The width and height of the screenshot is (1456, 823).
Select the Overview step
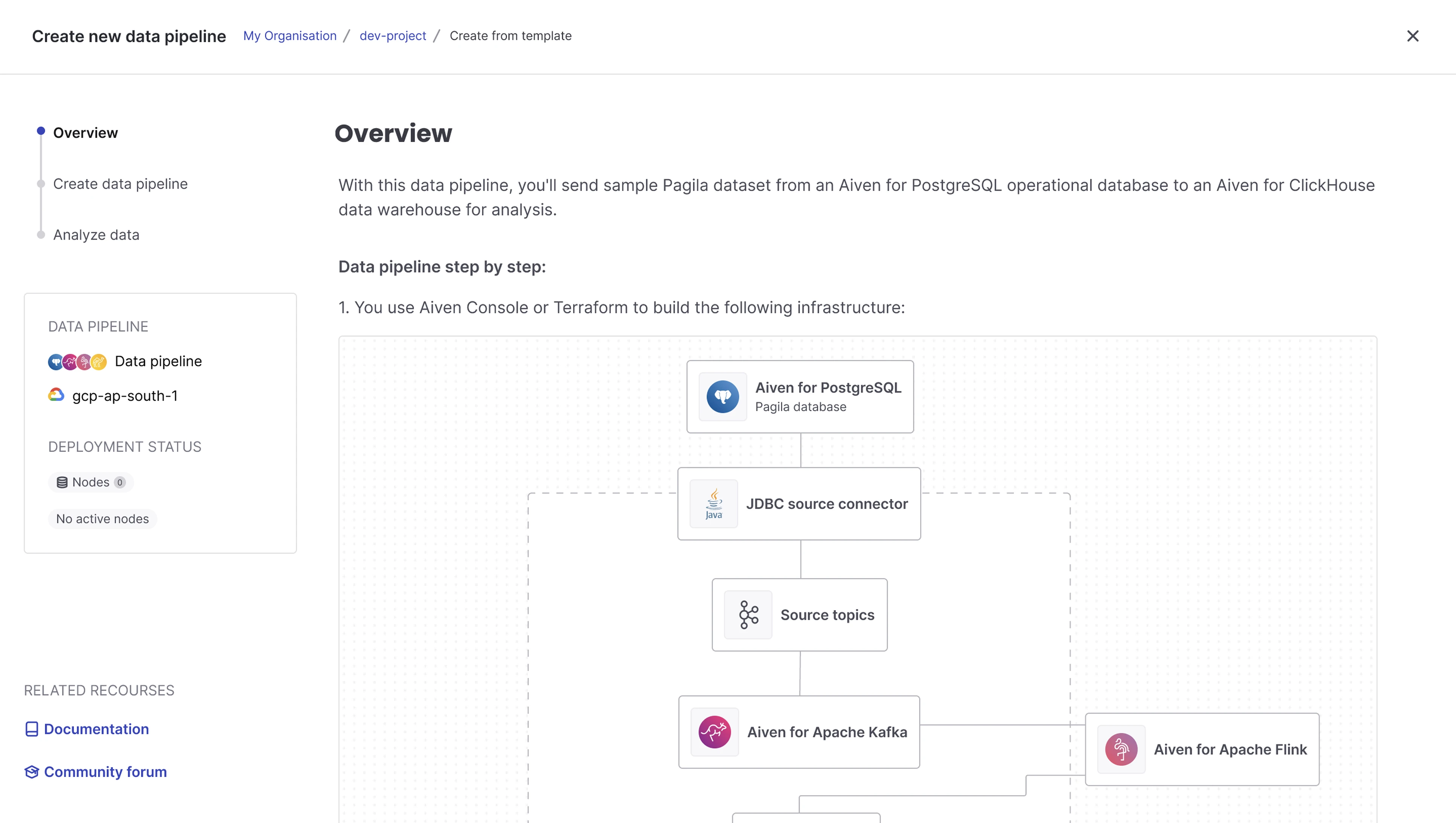(85, 133)
